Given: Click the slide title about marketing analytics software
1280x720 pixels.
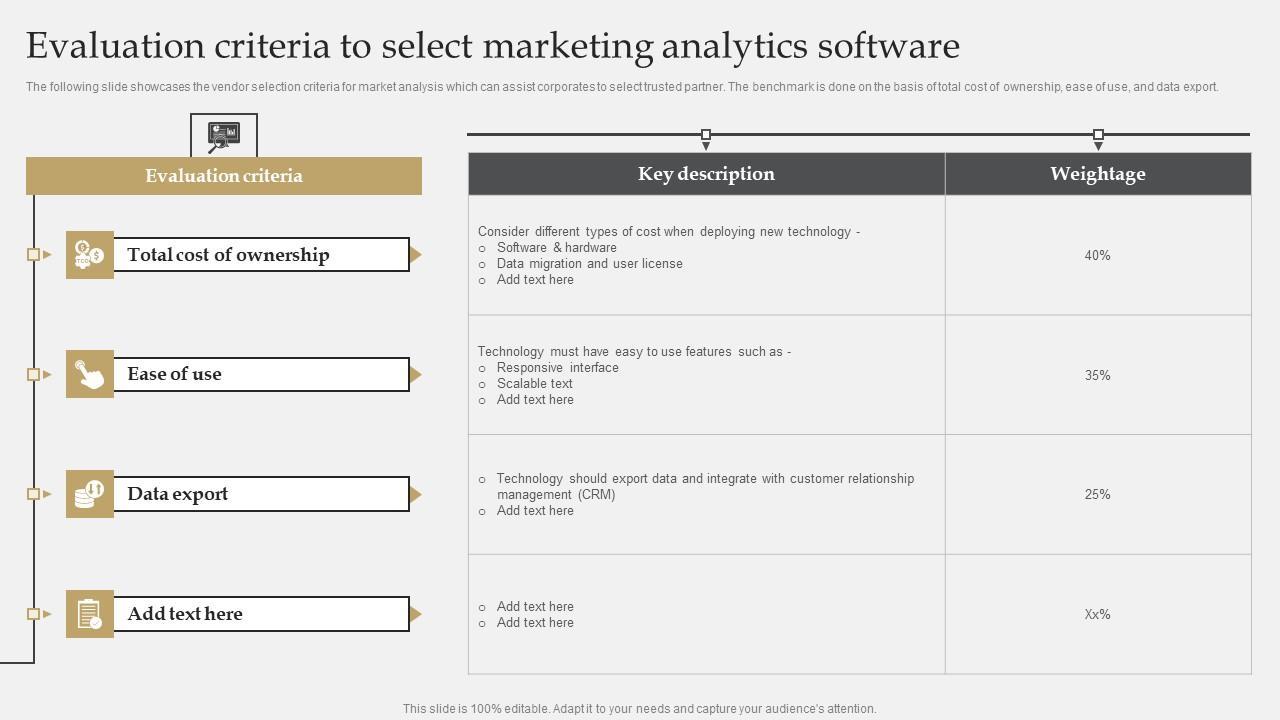Looking at the screenshot, I should [493, 46].
